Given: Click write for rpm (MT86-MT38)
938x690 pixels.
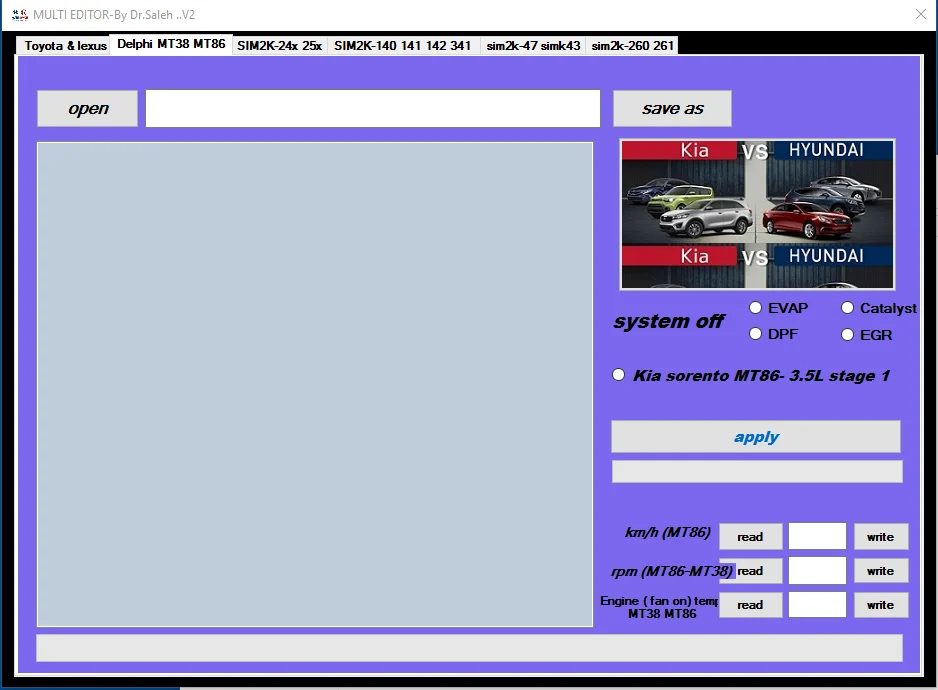Looking at the screenshot, I should click(881, 570).
